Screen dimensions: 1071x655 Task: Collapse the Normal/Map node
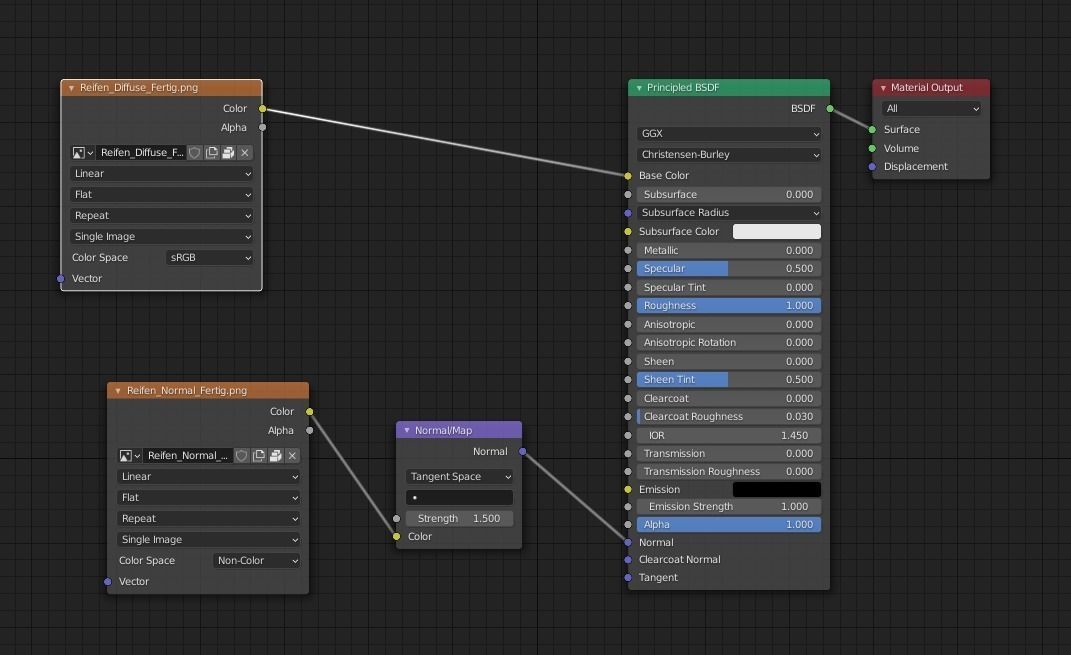(x=406, y=430)
